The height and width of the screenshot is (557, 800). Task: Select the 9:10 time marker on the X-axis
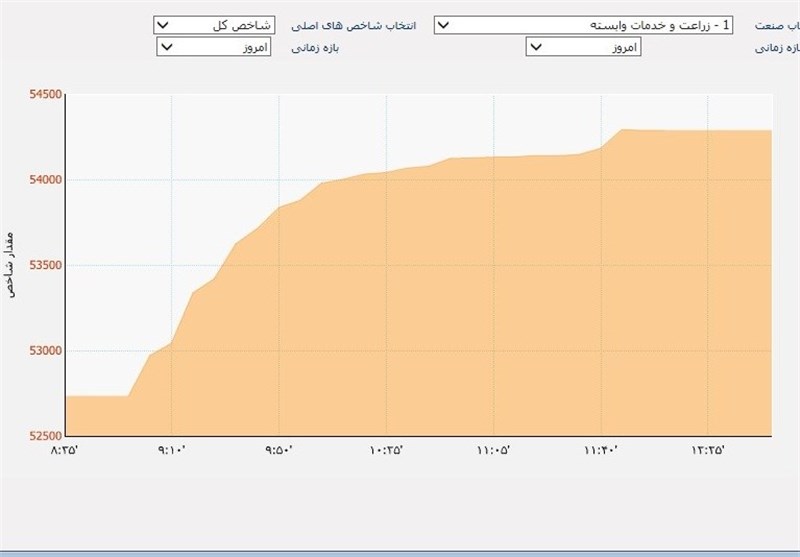(x=172, y=451)
